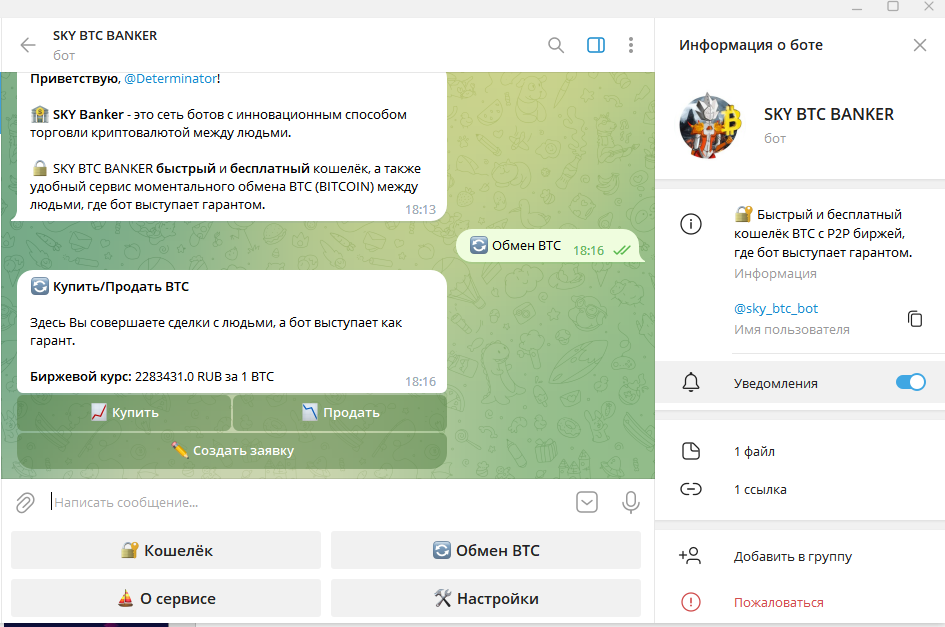Select the О сервисе keyboard button
Viewport: 945px width, 627px height.
pos(166,599)
